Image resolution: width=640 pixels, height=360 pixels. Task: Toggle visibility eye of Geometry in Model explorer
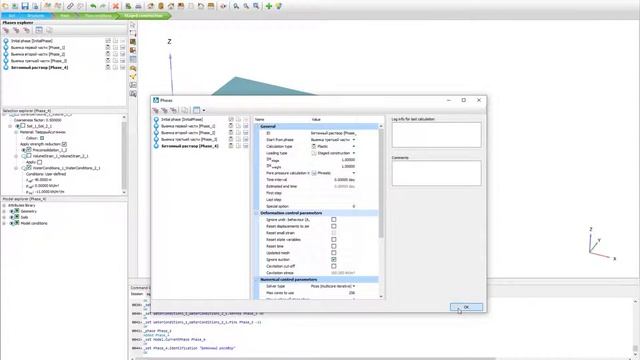[x=12, y=211]
